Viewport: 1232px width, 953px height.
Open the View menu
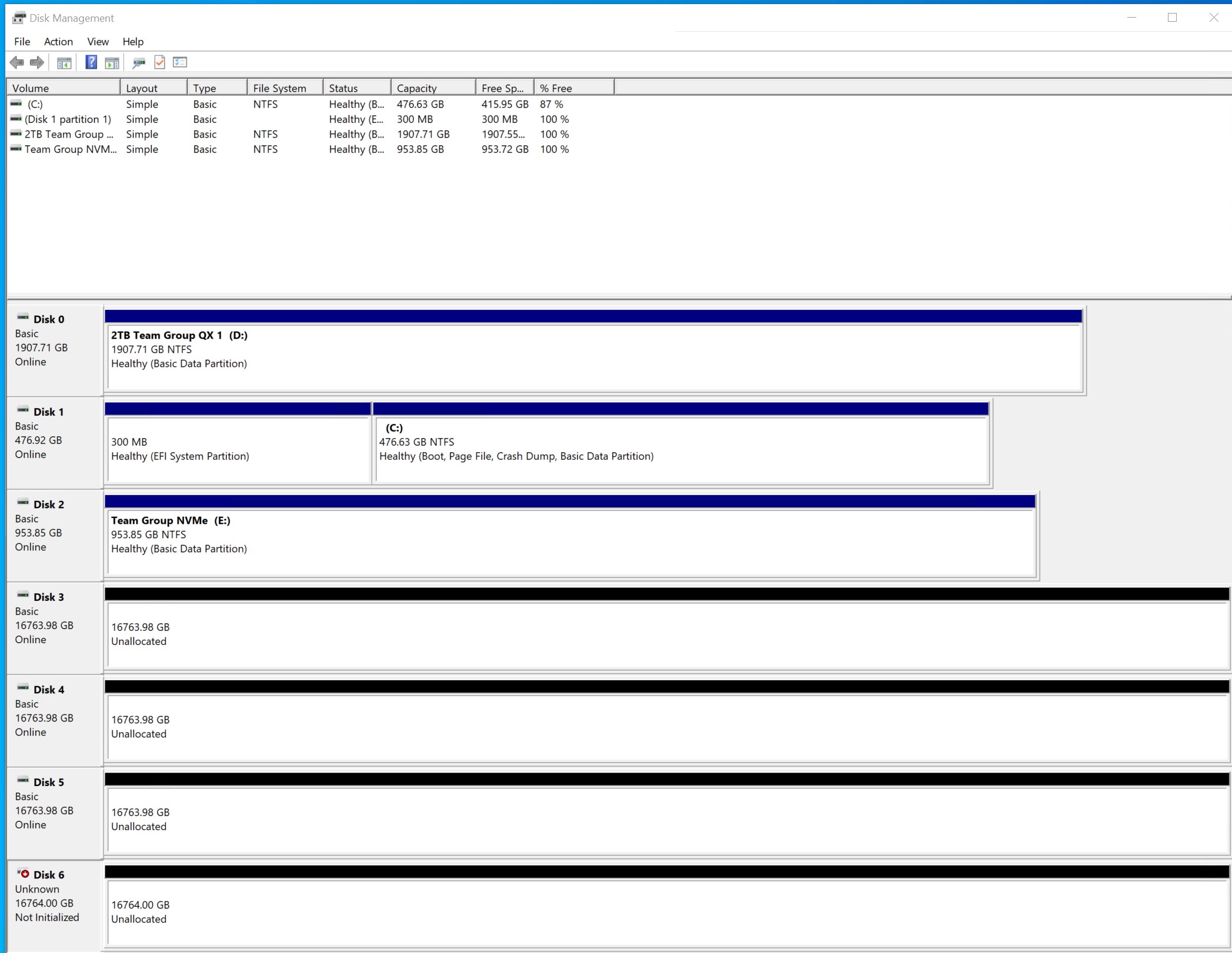(98, 42)
